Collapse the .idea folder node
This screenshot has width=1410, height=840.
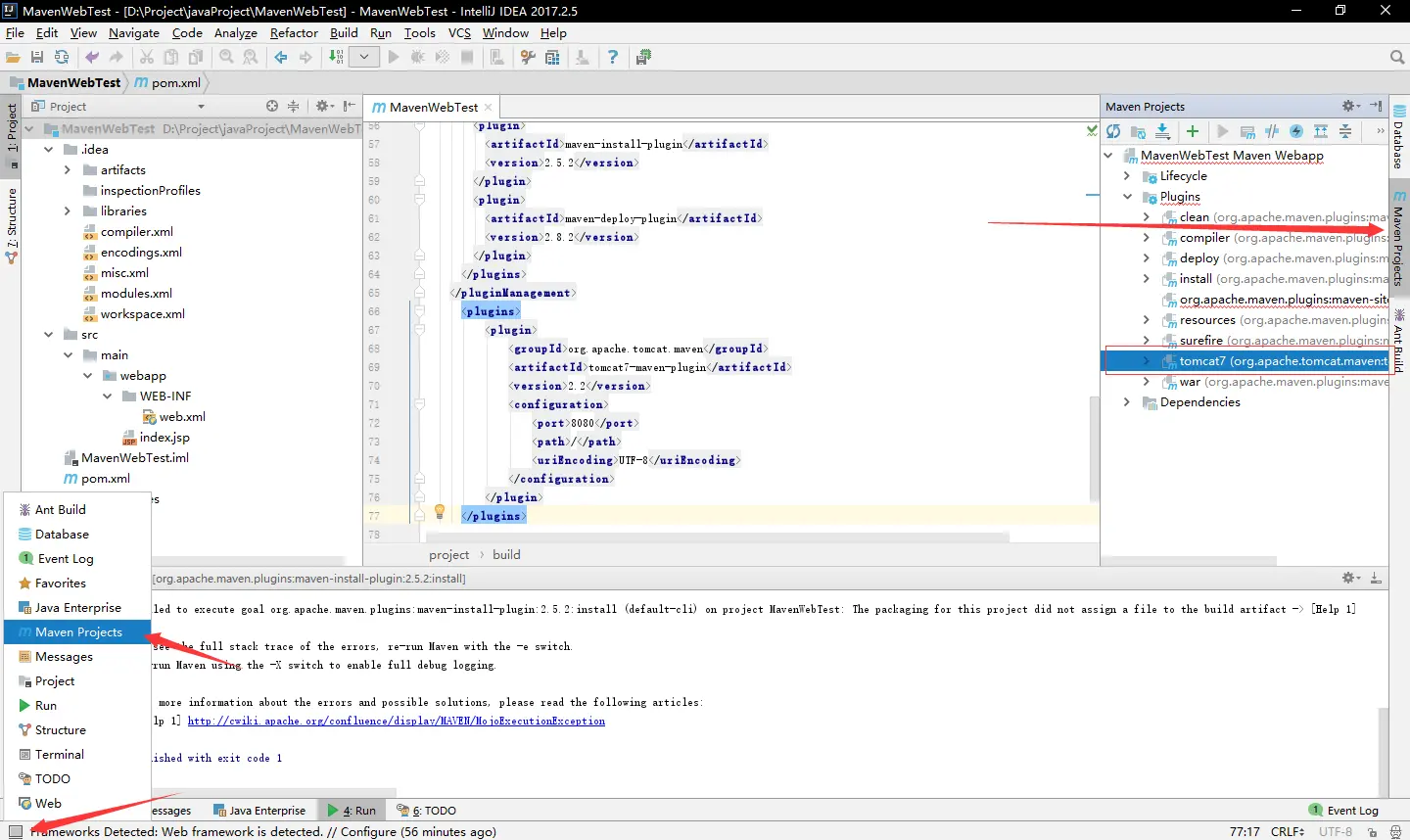tap(48, 150)
